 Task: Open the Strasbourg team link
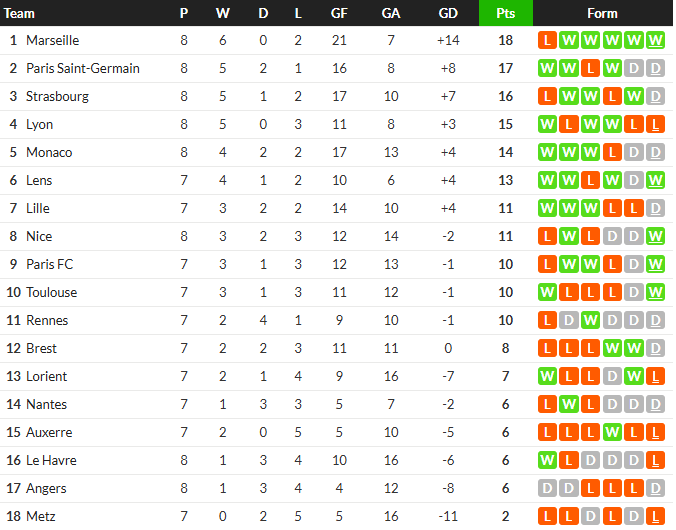point(57,97)
